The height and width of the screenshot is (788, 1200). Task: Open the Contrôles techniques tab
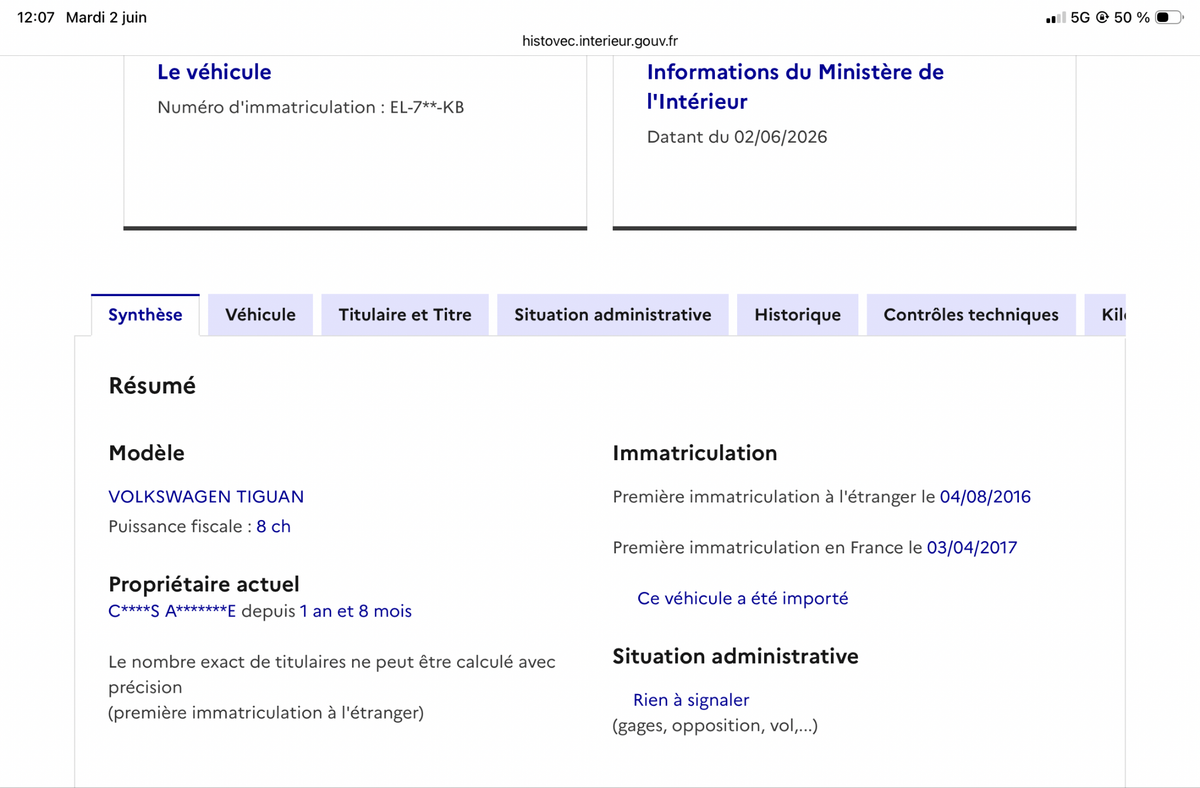[x=971, y=315]
